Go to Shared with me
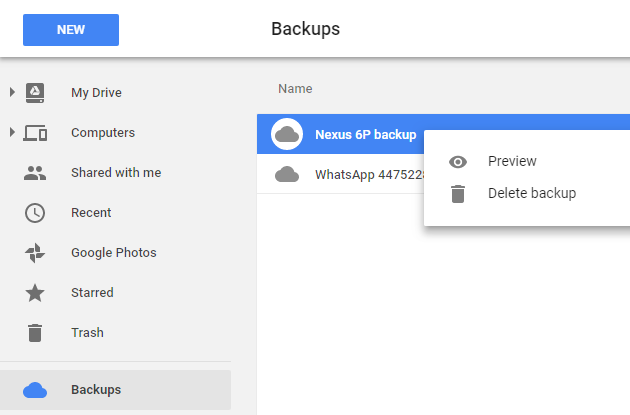This screenshot has width=630, height=415. (116, 173)
